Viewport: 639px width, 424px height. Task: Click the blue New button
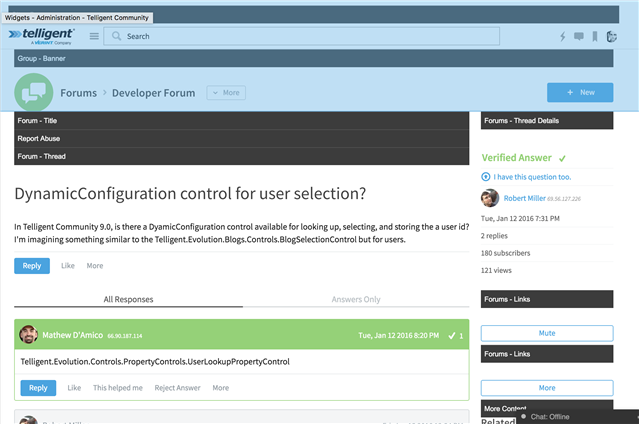tap(580, 93)
